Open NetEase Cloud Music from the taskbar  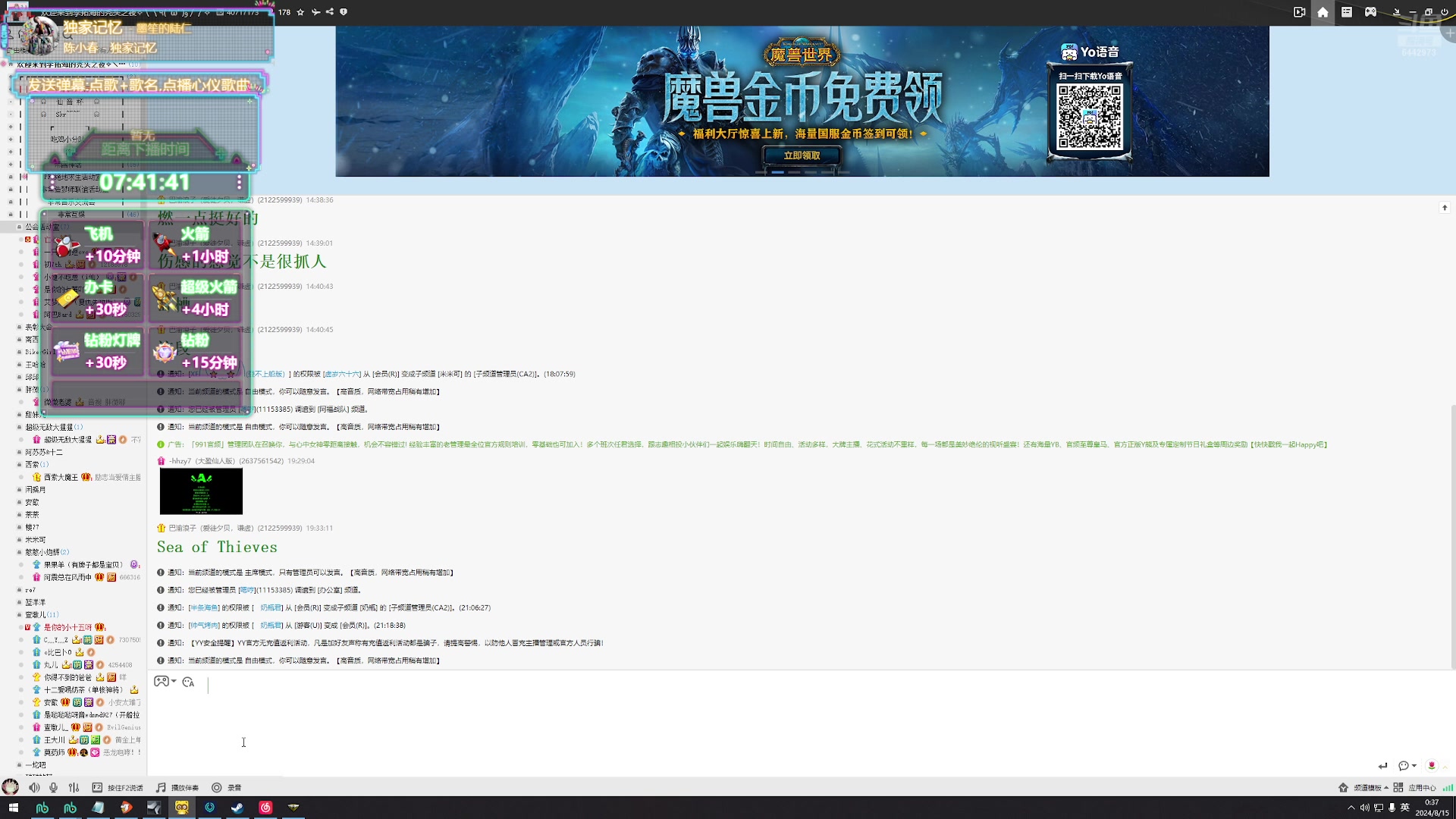tap(265, 808)
